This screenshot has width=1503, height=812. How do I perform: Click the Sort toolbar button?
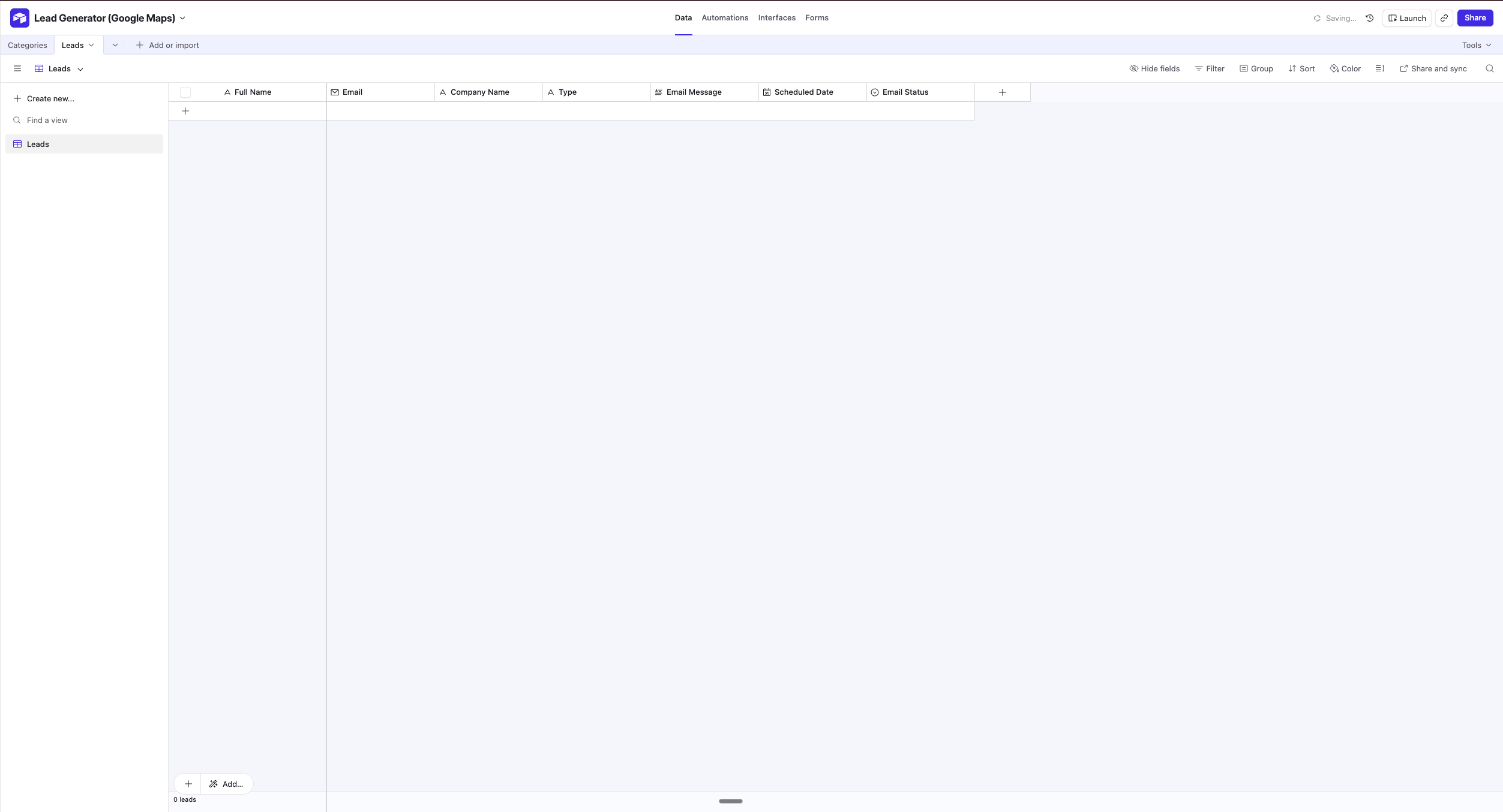pos(1301,68)
